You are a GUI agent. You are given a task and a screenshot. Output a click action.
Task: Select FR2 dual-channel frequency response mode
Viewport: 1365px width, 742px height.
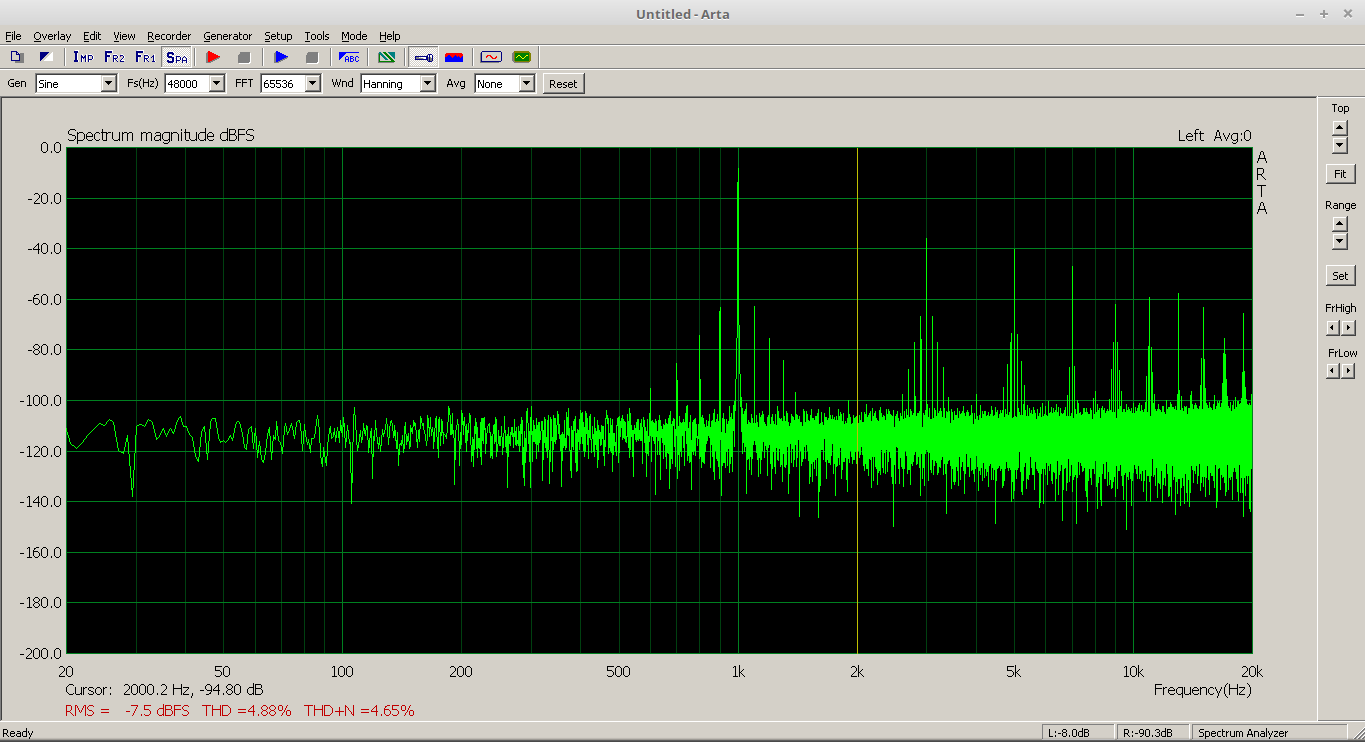click(x=114, y=57)
